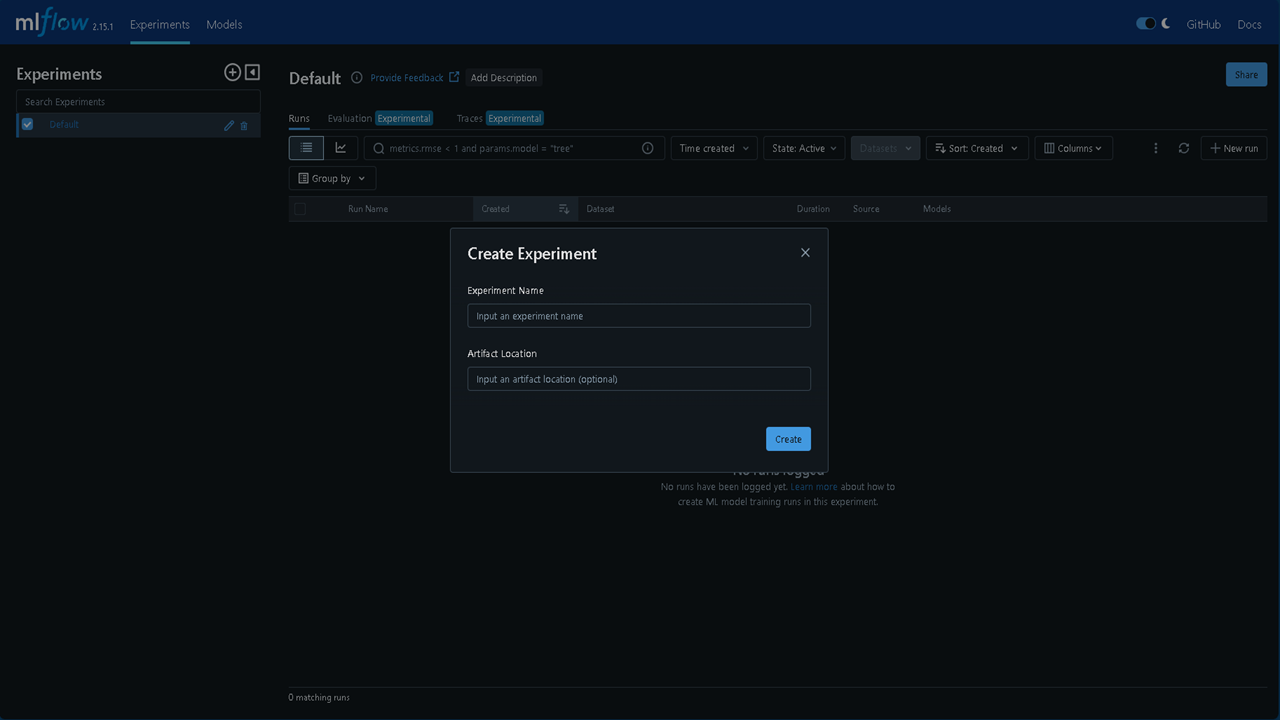Click the create experiment plus icon
The width and height of the screenshot is (1280, 720).
pyautogui.click(x=232, y=72)
